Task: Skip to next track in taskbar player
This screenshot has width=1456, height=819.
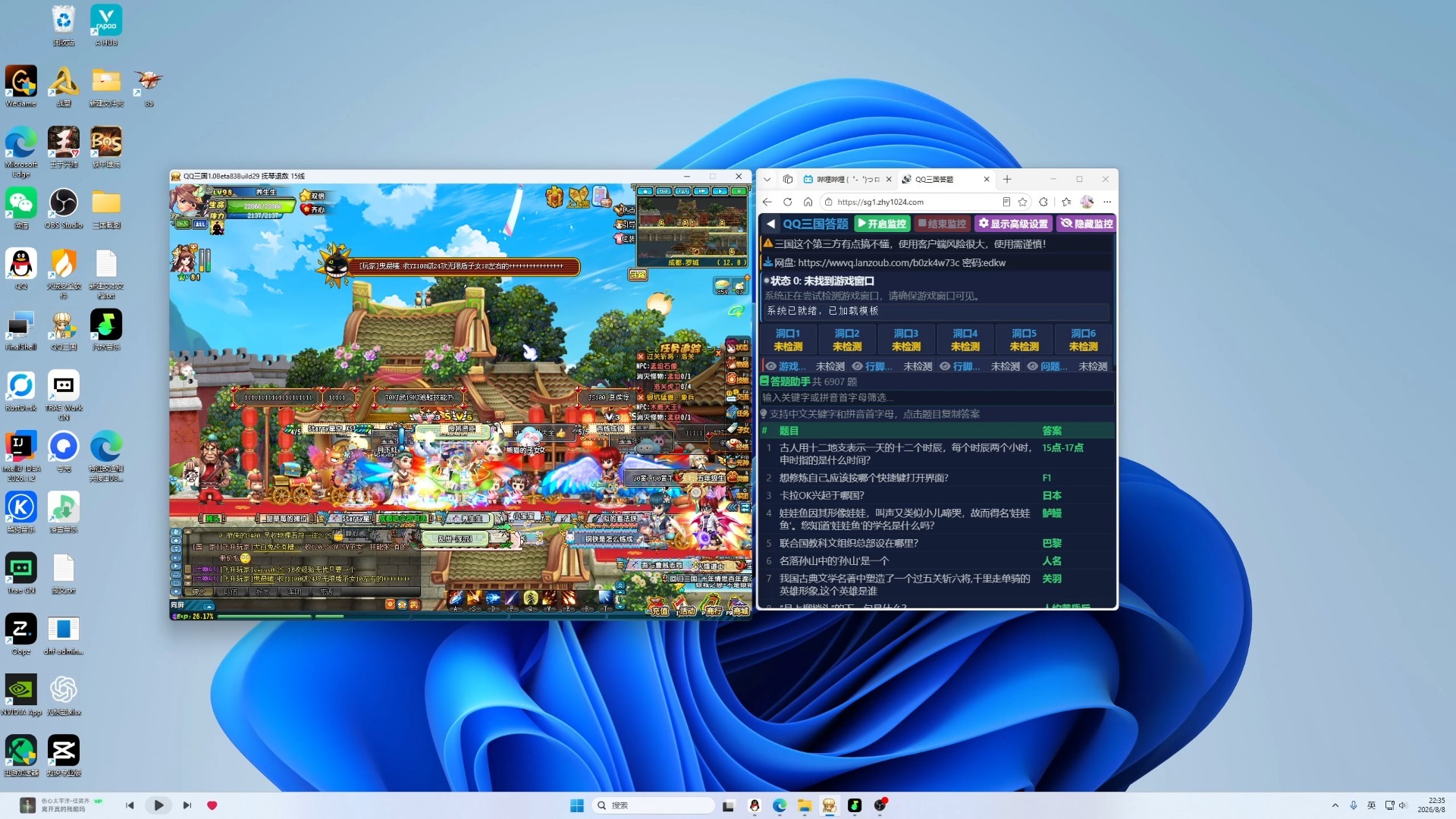Action: point(187,805)
